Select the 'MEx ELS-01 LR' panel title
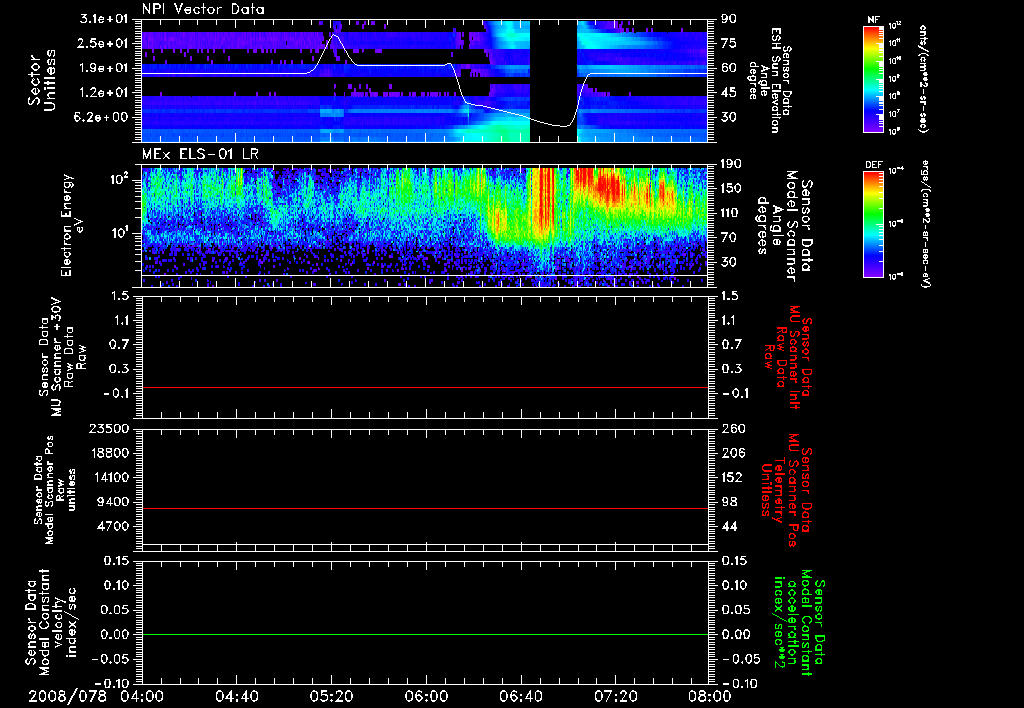Image resolution: width=1024 pixels, height=708 pixels. pyautogui.click(x=200, y=155)
